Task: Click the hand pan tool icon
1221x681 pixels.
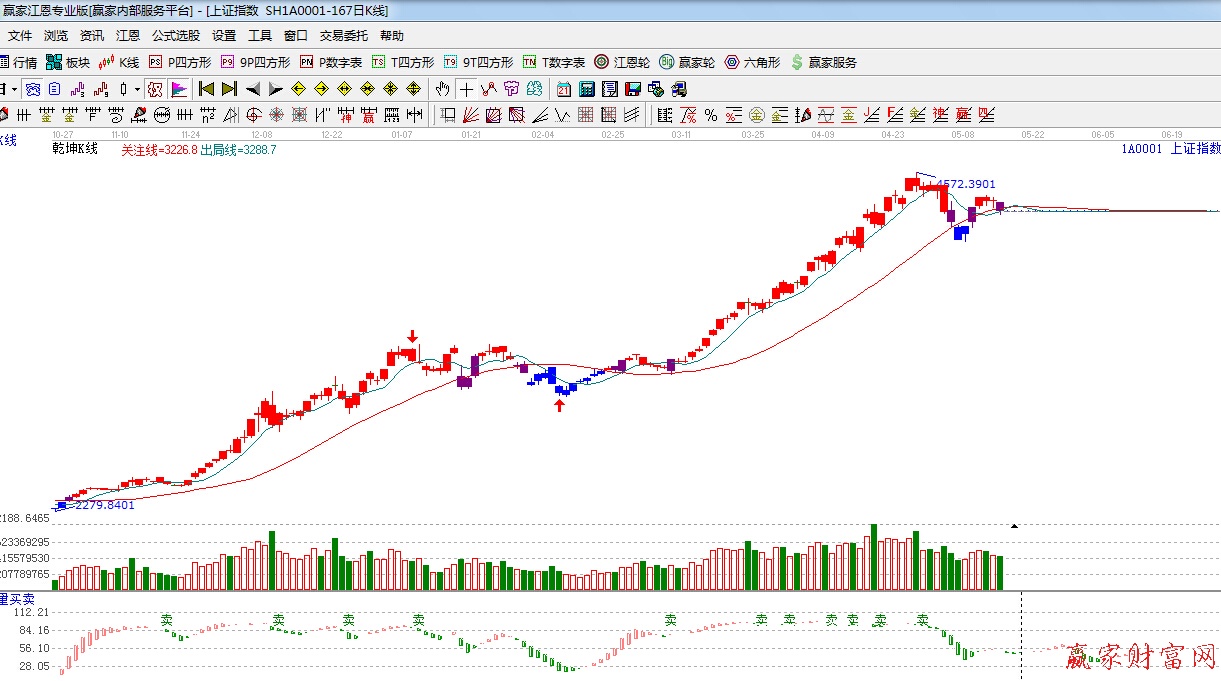Action: coord(442,89)
